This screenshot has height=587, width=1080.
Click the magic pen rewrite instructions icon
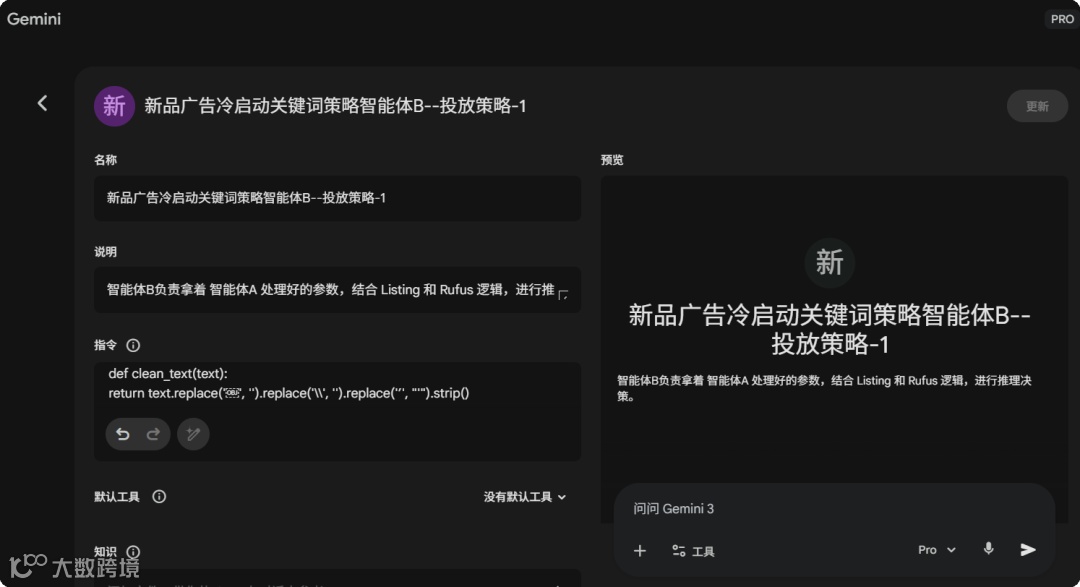(x=194, y=434)
